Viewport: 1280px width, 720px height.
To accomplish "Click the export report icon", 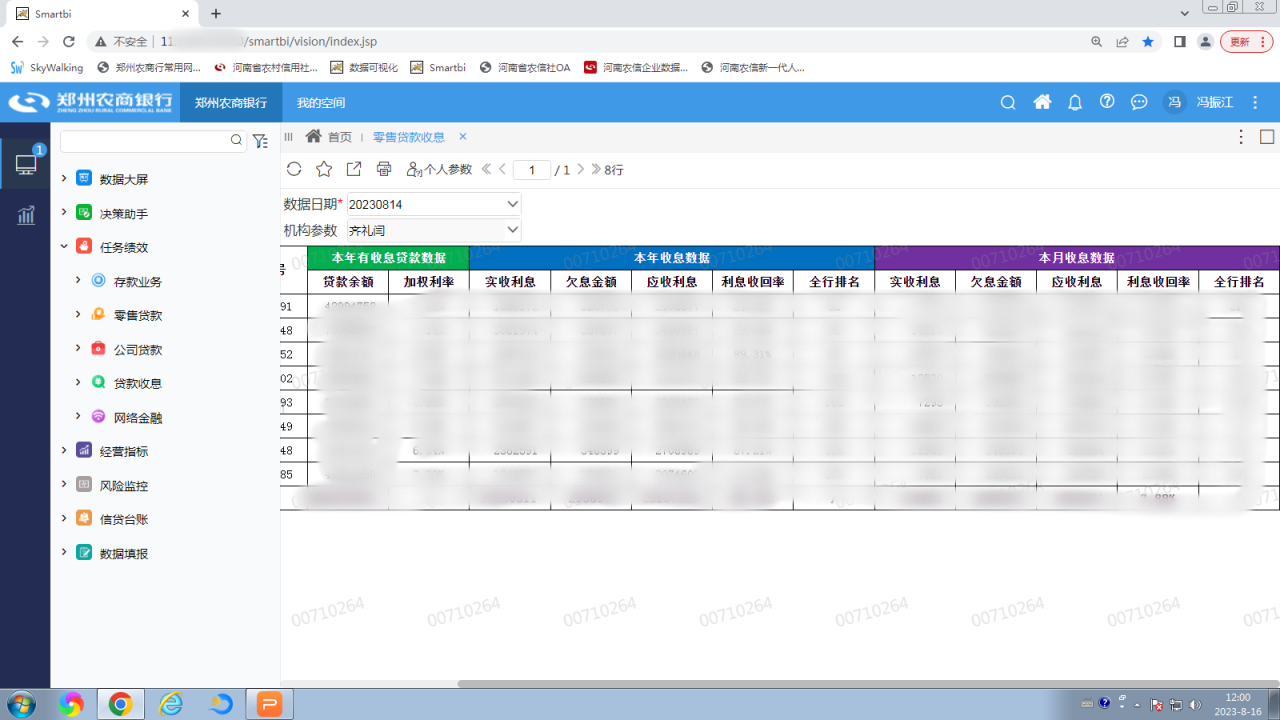I will [x=353, y=169].
